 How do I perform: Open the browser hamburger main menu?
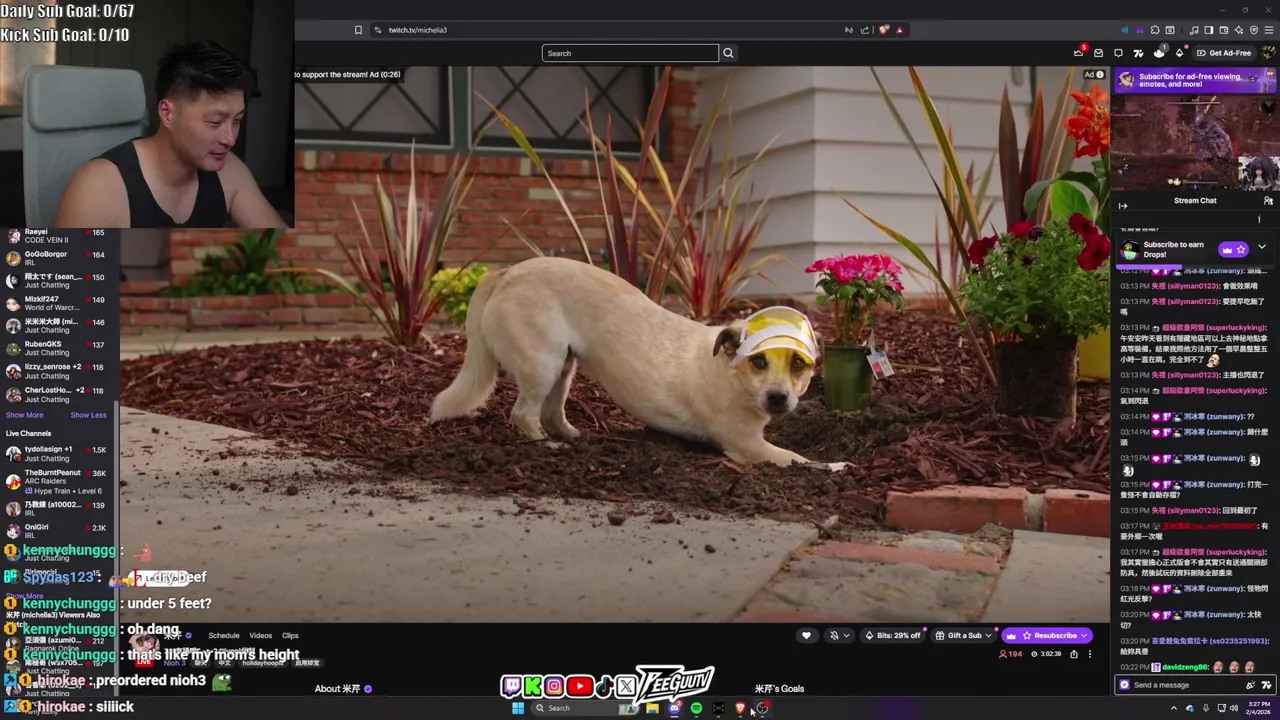pyautogui.click(x=1269, y=30)
